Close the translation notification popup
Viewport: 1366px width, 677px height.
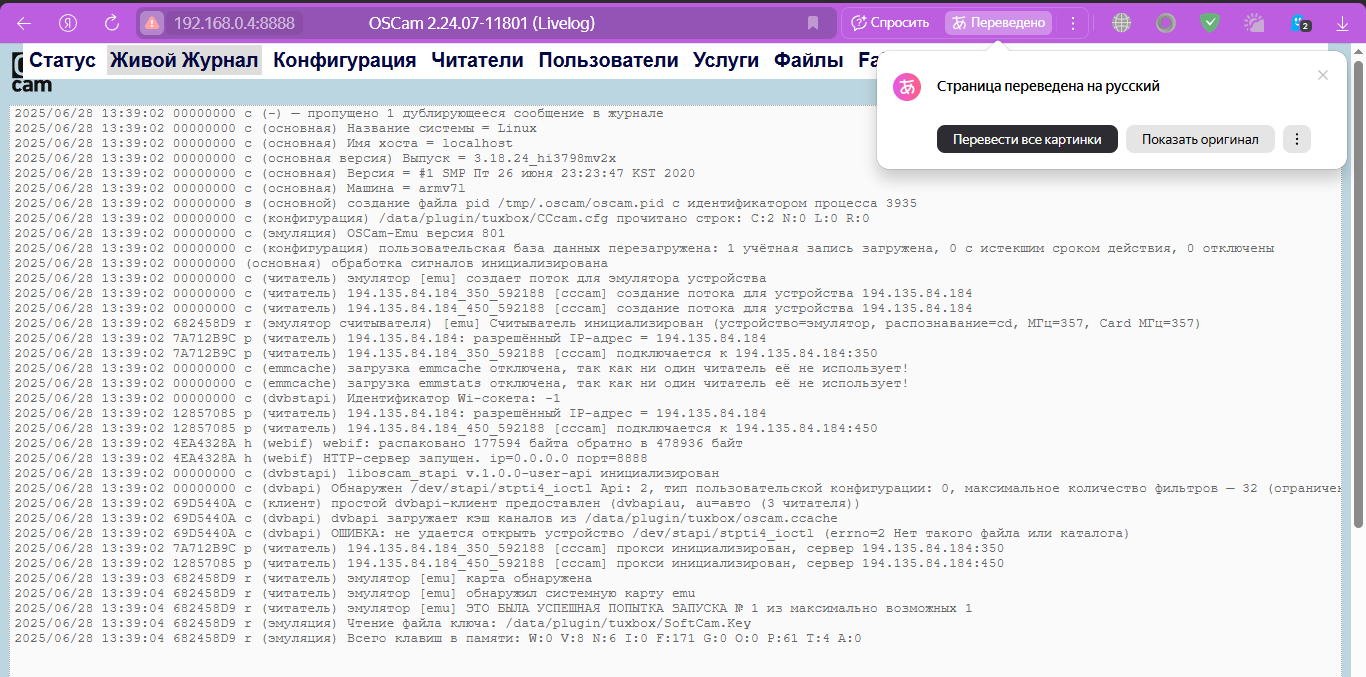[1323, 75]
